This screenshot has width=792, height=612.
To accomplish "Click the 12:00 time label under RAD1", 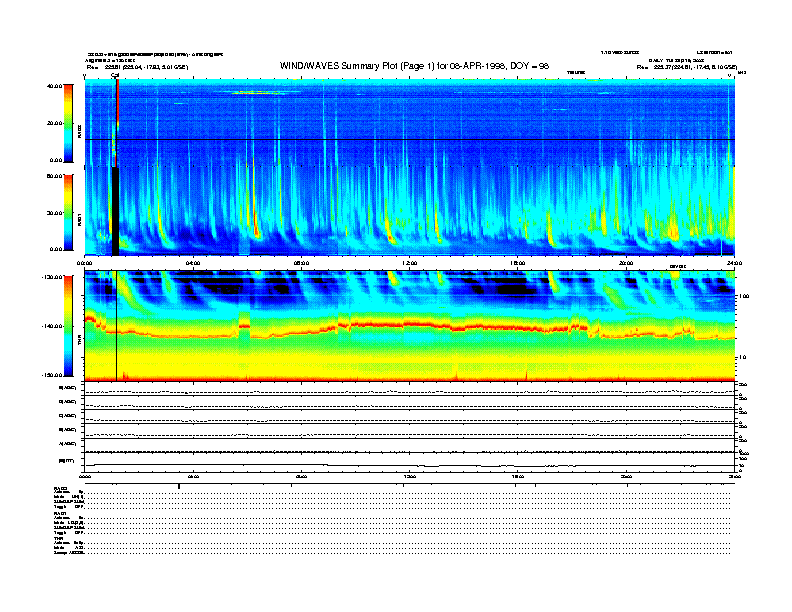I will 410,263.
